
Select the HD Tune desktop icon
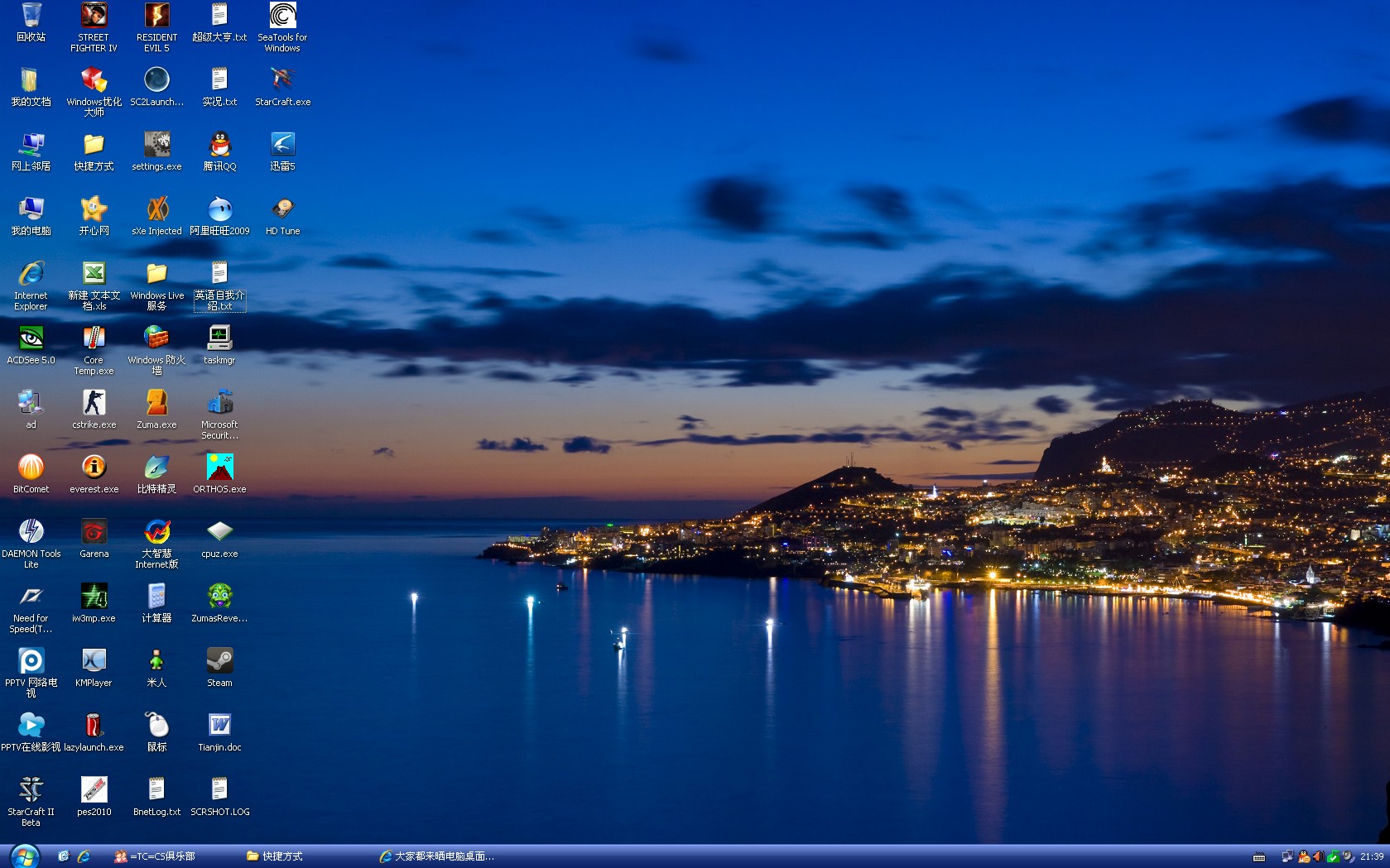pyautogui.click(x=282, y=216)
